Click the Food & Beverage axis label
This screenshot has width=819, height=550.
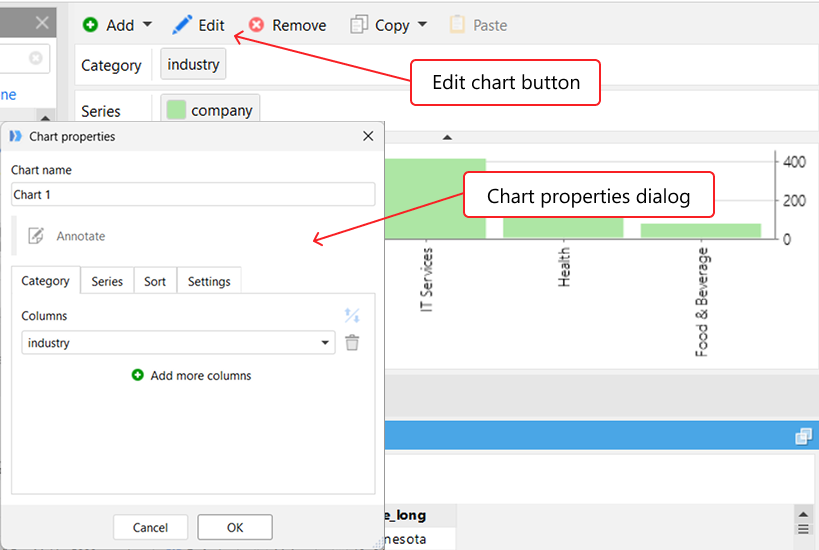701,302
